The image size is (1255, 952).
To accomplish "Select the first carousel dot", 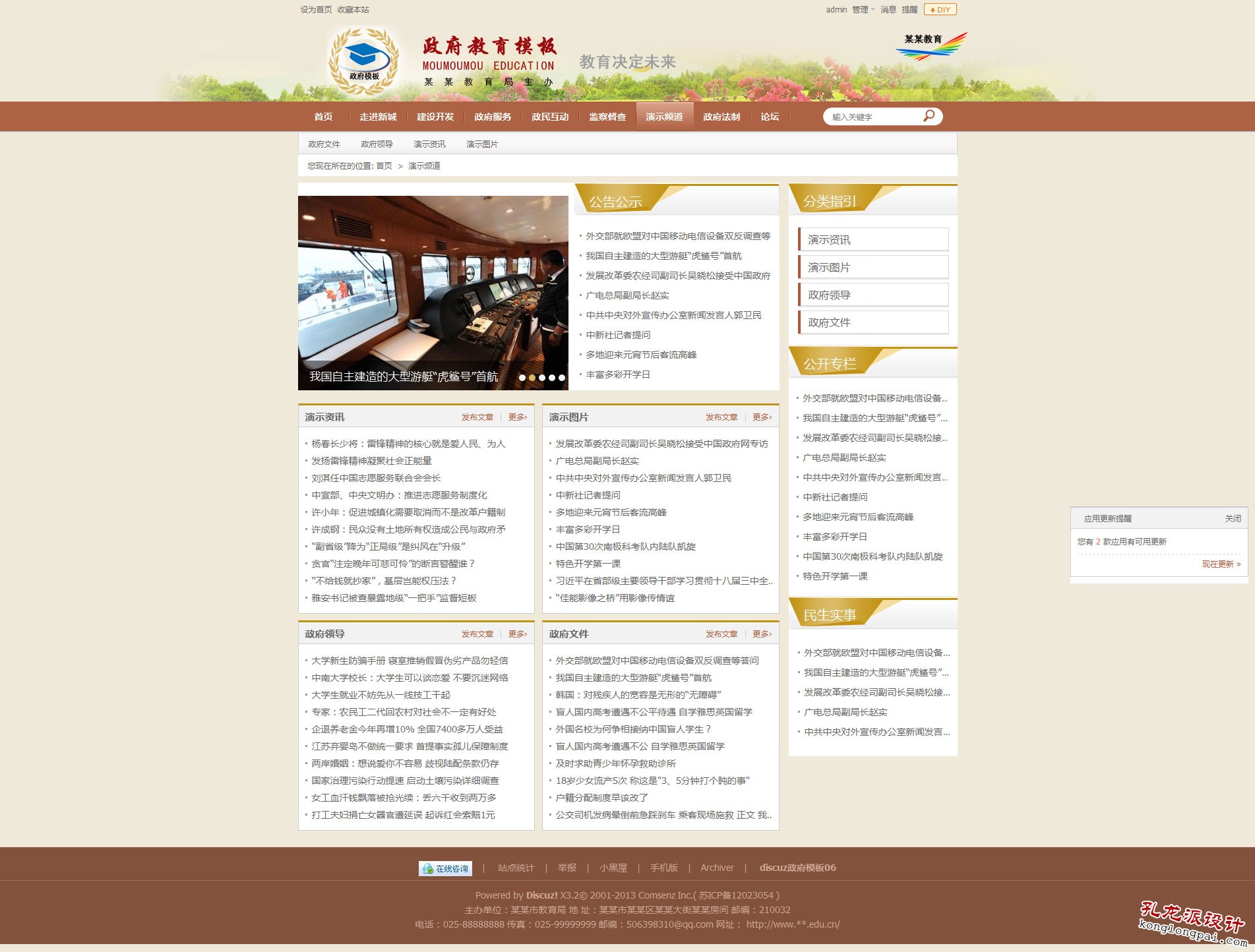I will (522, 378).
